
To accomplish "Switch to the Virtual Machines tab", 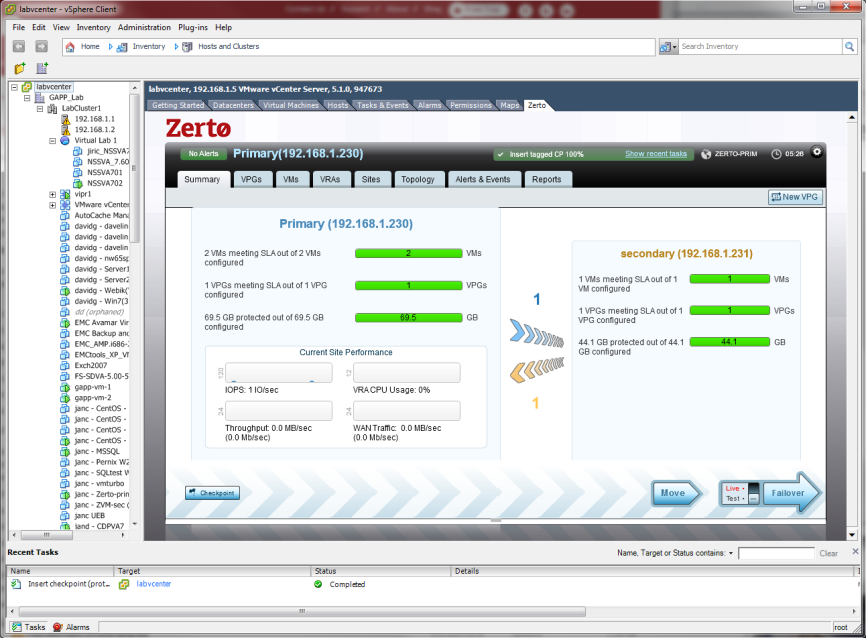I will [291, 105].
